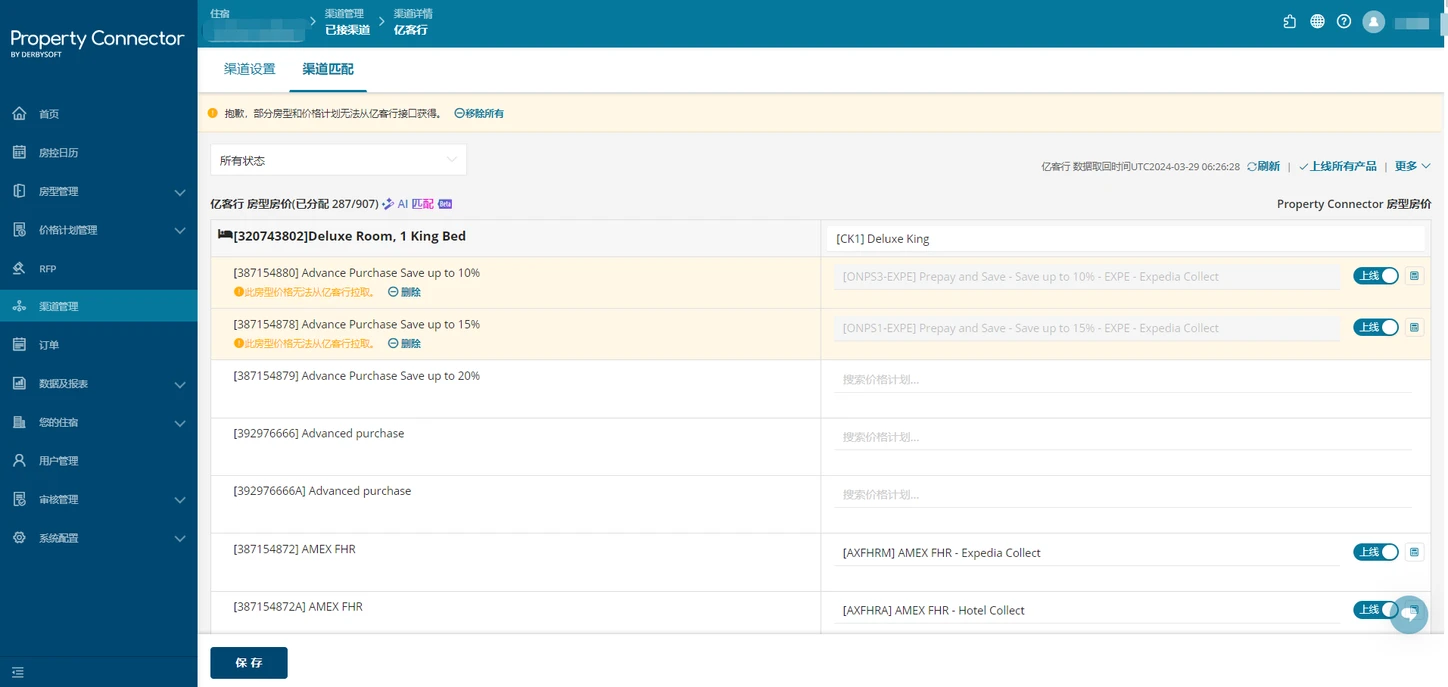
Task: Select the 渠道匹配 tab
Action: pyautogui.click(x=328, y=69)
